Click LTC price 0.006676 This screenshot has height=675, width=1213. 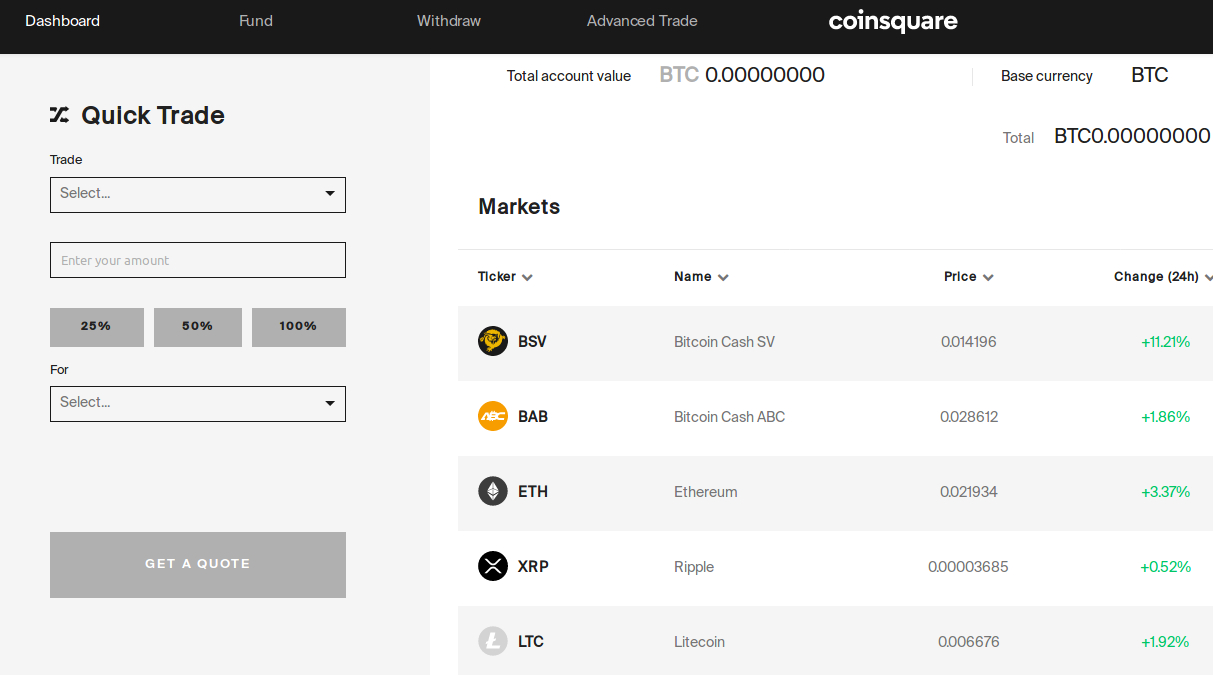pos(968,642)
